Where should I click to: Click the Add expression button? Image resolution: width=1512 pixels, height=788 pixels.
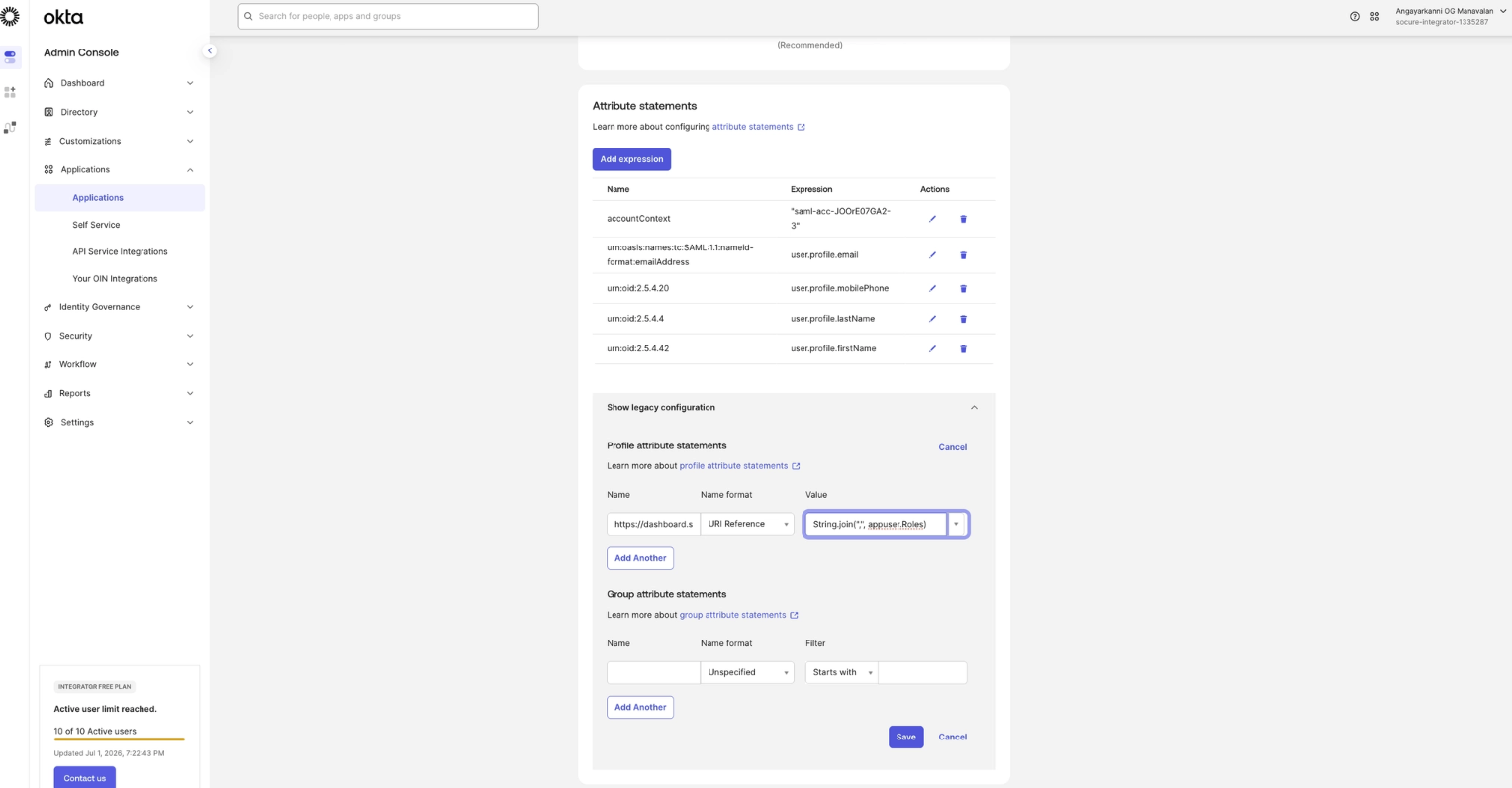(x=631, y=159)
